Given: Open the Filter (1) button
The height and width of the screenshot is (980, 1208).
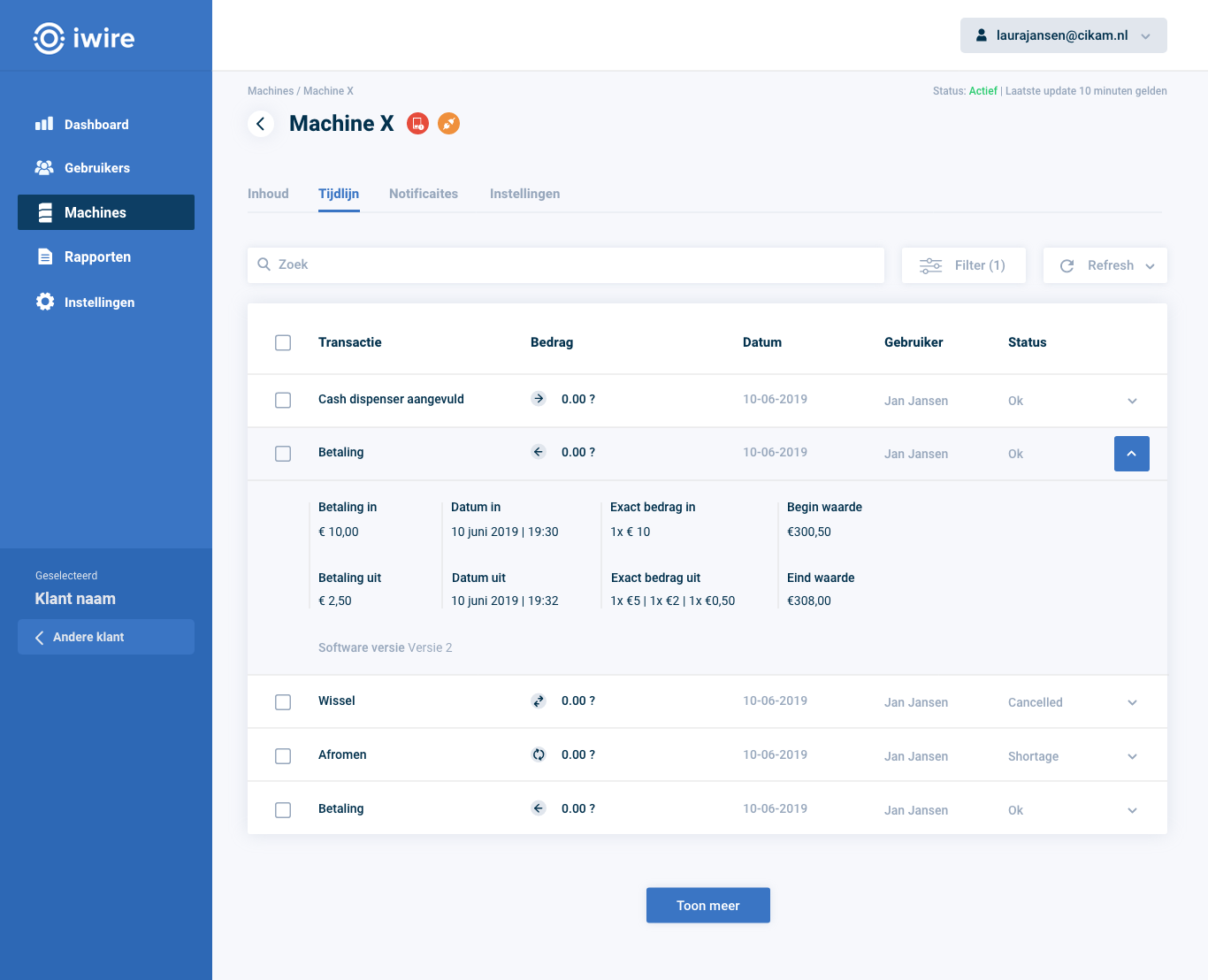Looking at the screenshot, I should [964, 265].
